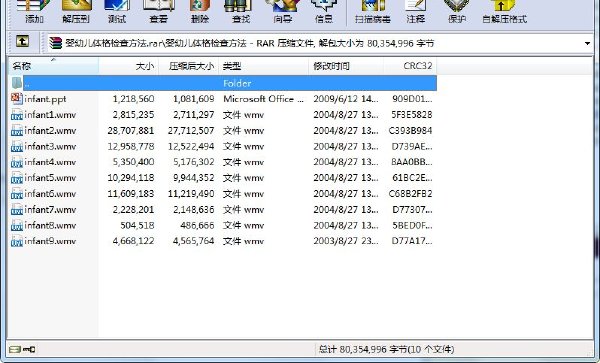Image resolution: width=600 pixels, height=363 pixels.
Task: Click date cell 2009/6/12 14...
Action: (346, 99)
